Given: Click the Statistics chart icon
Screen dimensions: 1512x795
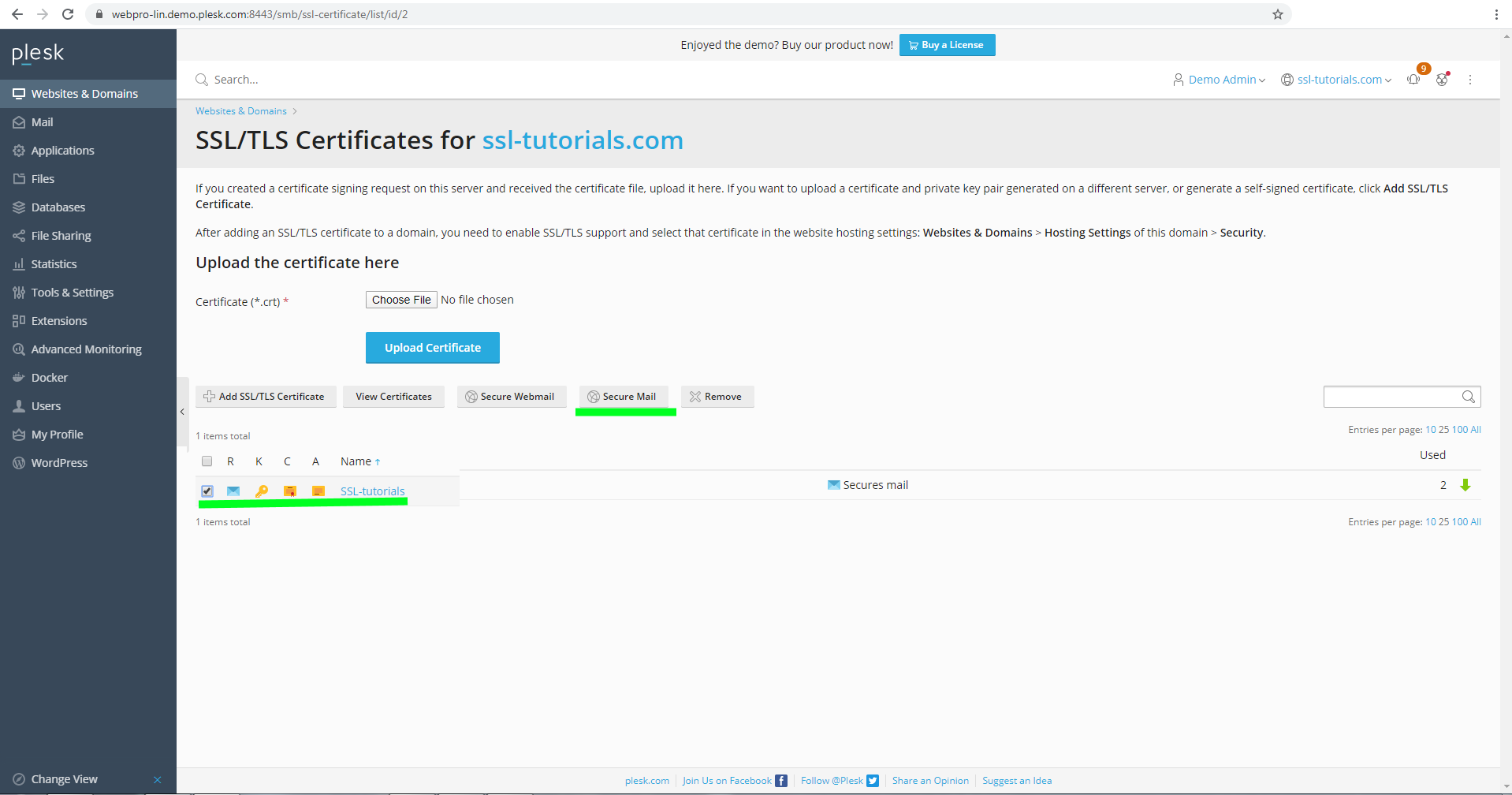Looking at the screenshot, I should [19, 264].
